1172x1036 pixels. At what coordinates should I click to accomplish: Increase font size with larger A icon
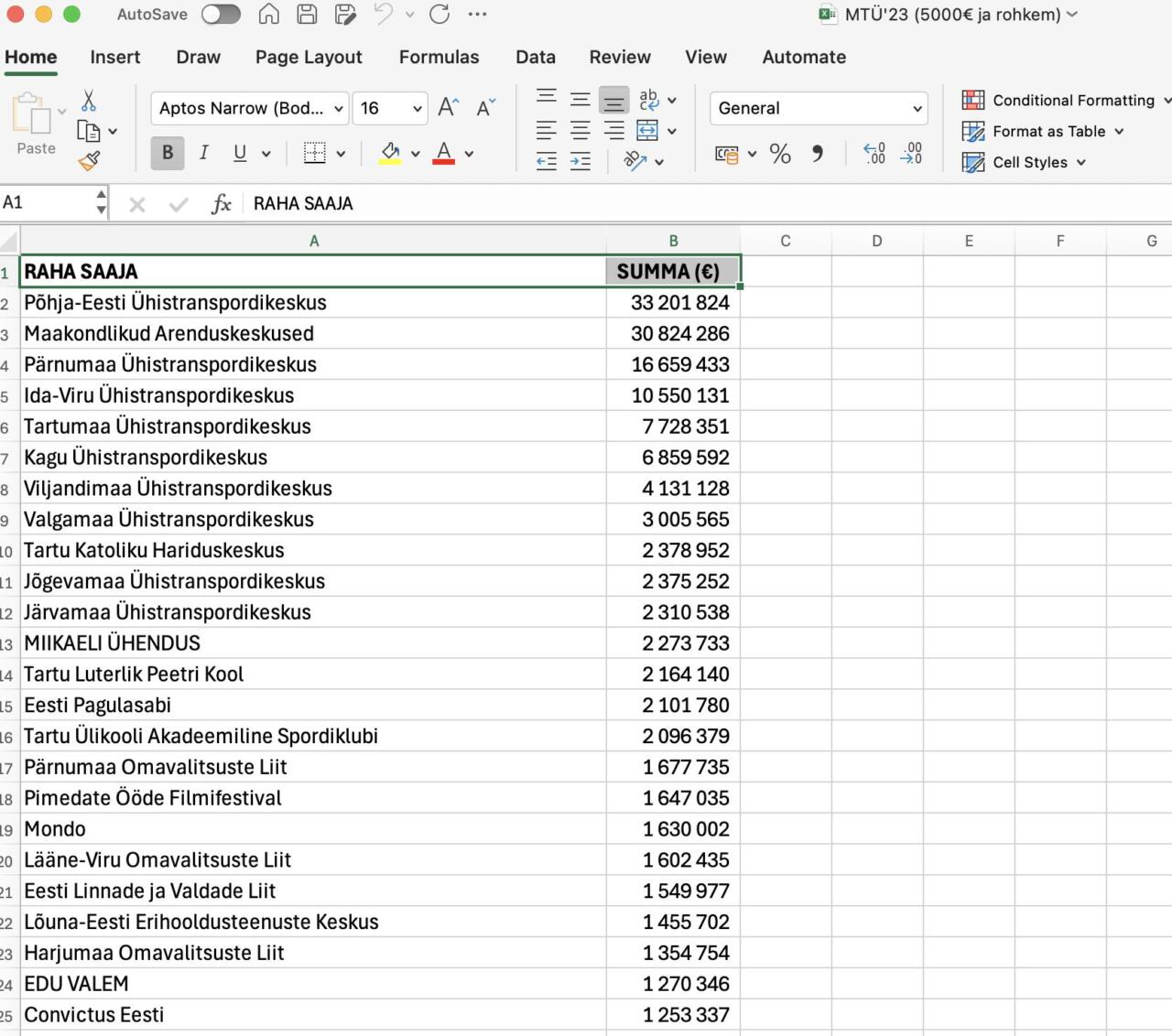point(449,108)
